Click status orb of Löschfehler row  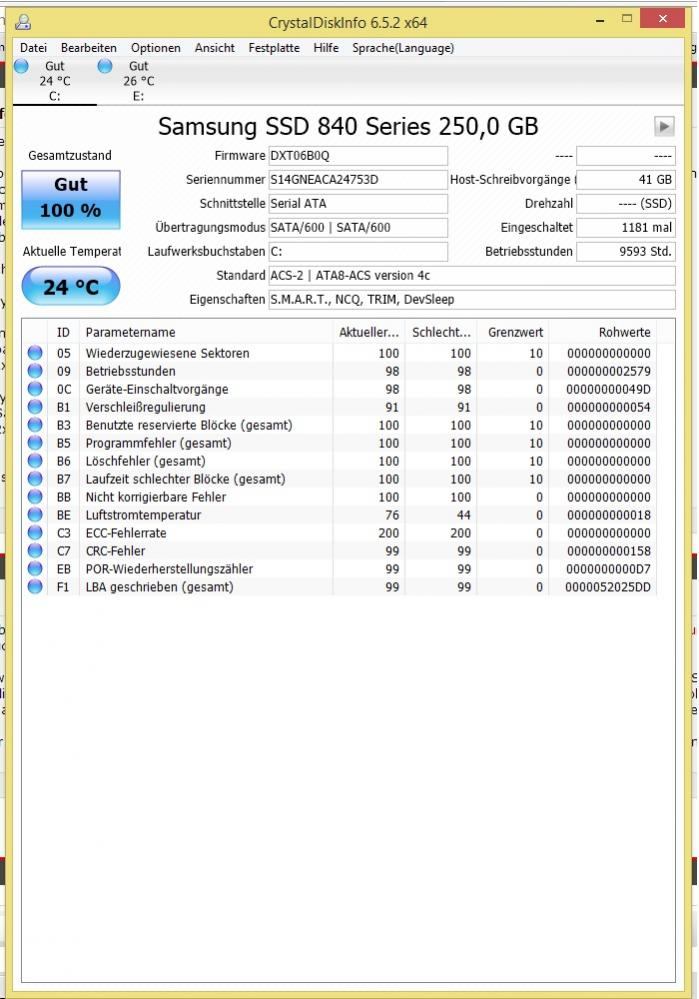35,461
